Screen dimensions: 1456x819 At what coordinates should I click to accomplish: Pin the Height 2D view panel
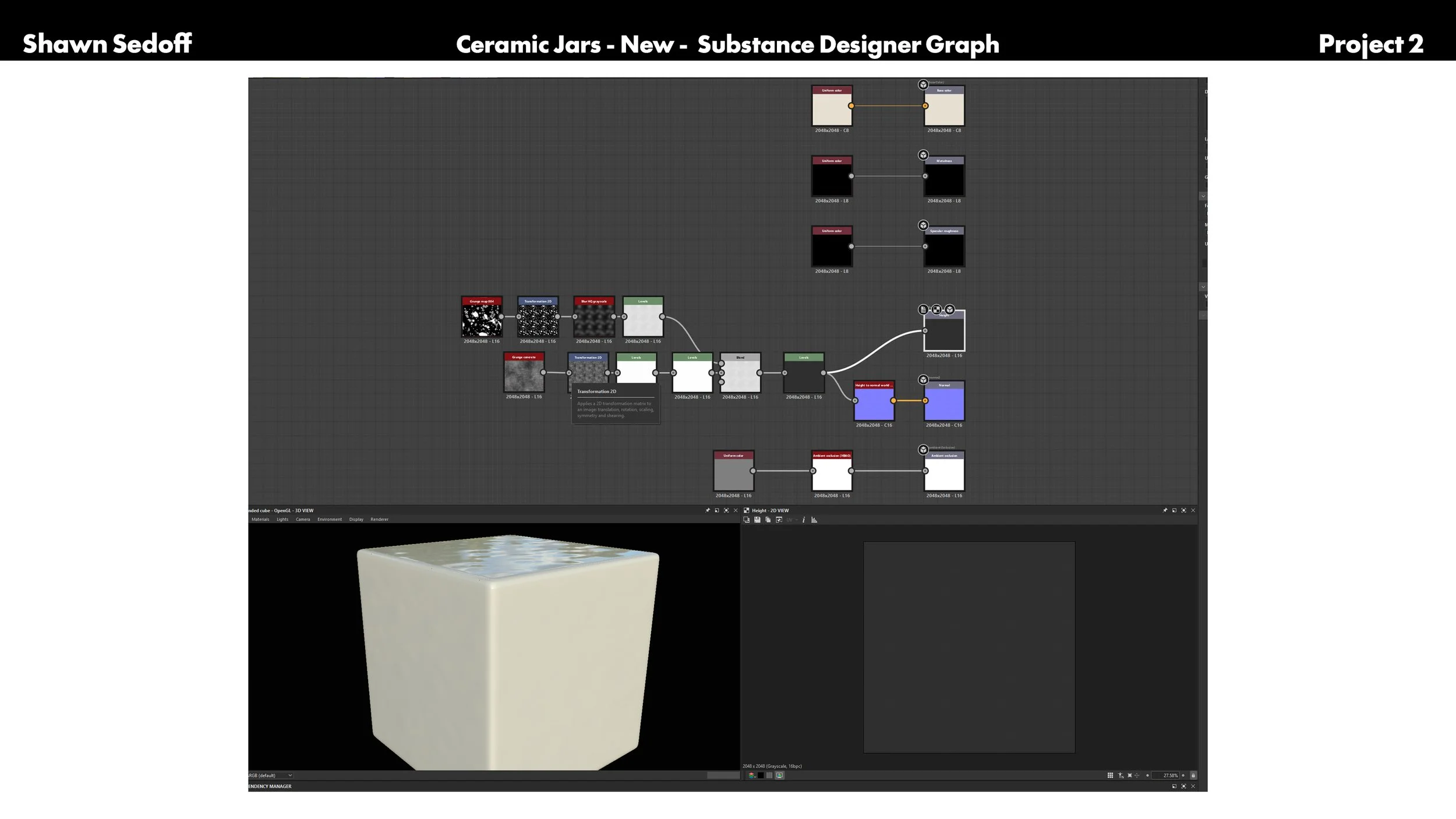click(1165, 510)
